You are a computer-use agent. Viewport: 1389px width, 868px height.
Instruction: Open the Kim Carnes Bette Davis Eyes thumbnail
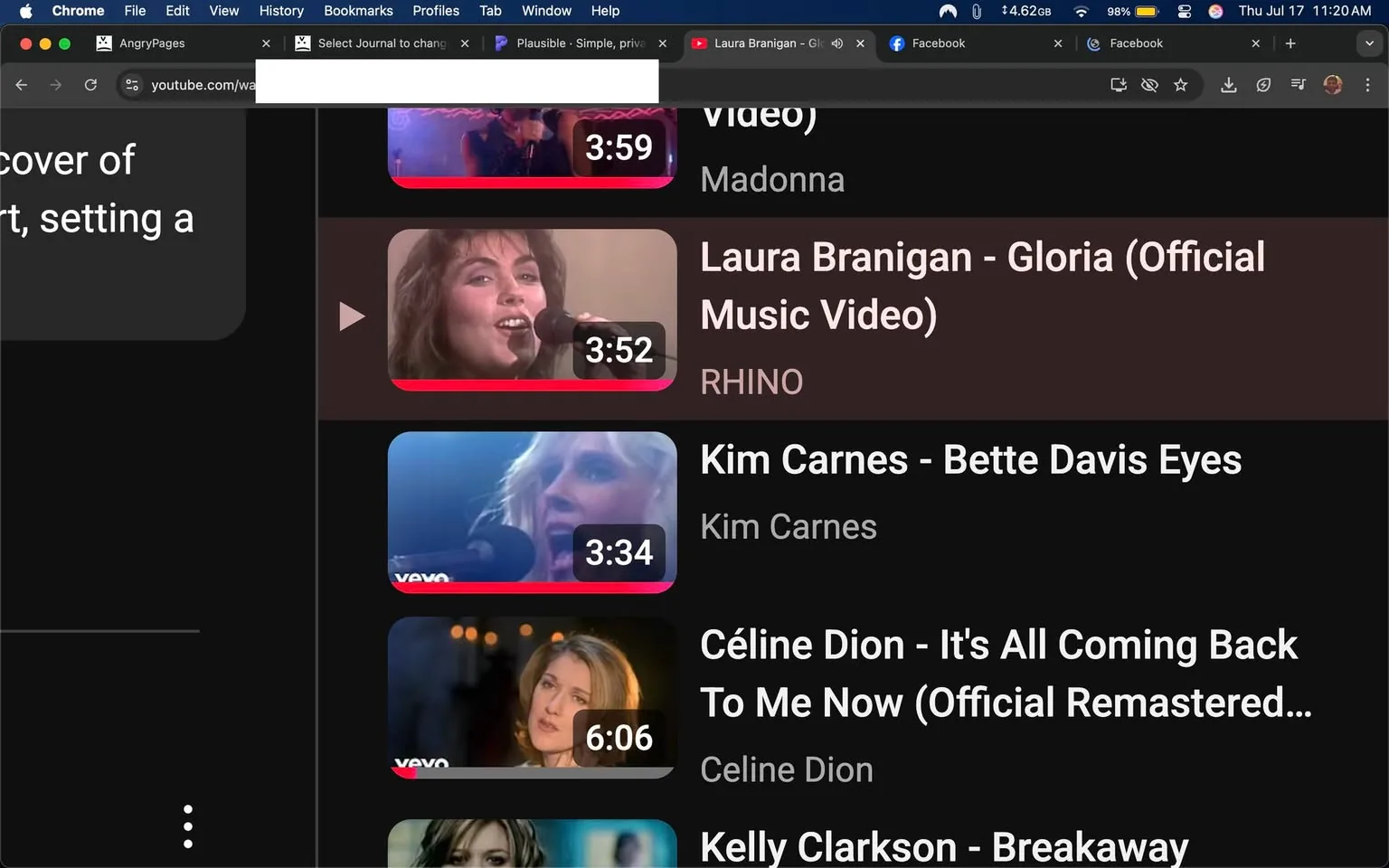(532, 512)
